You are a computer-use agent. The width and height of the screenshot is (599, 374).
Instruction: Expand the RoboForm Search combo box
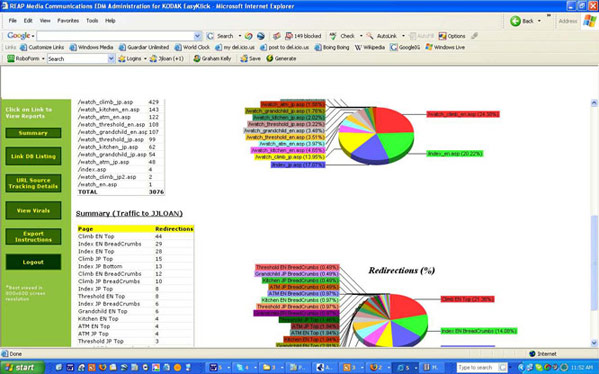(111, 59)
